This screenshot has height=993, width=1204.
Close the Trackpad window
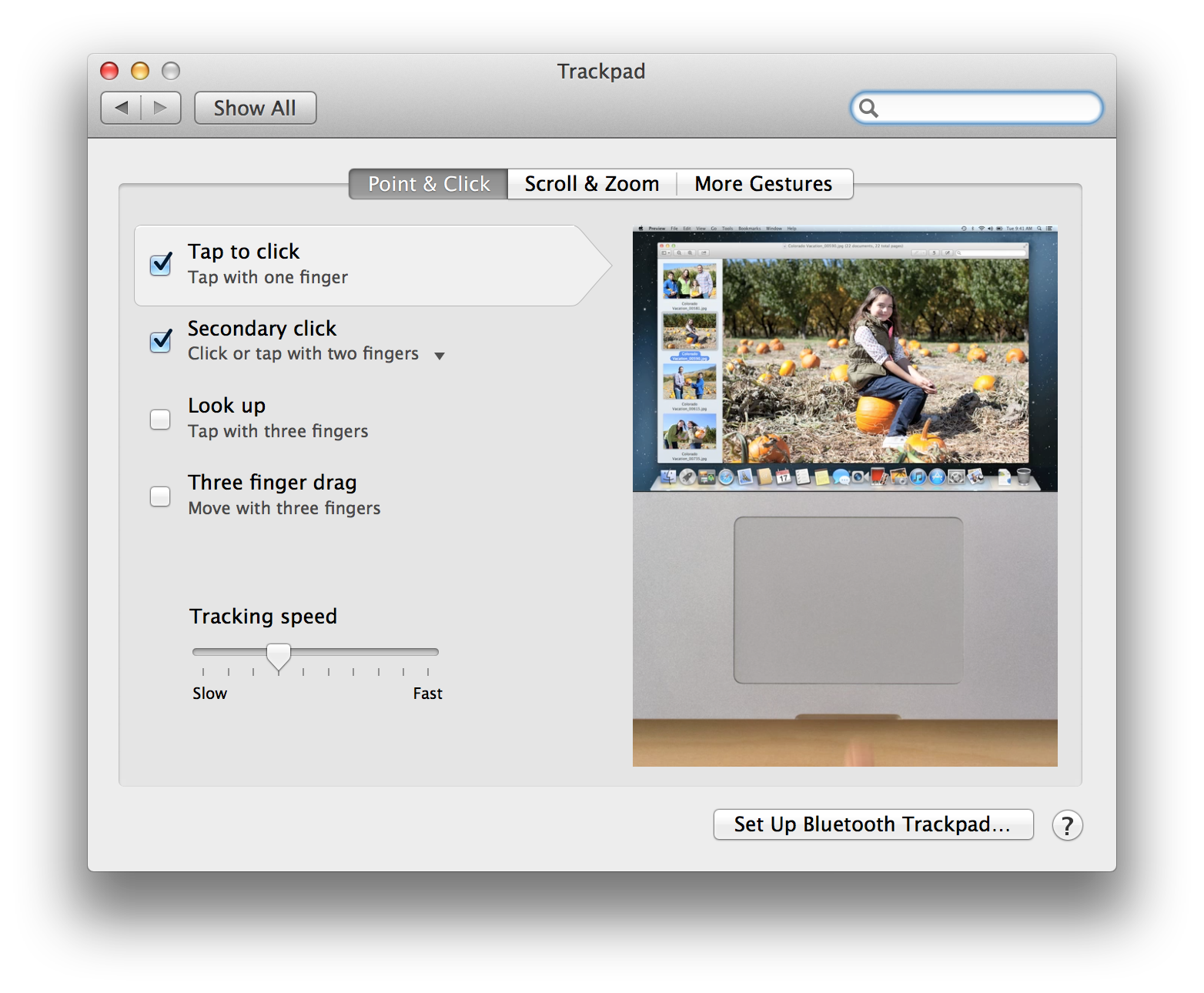point(109,71)
